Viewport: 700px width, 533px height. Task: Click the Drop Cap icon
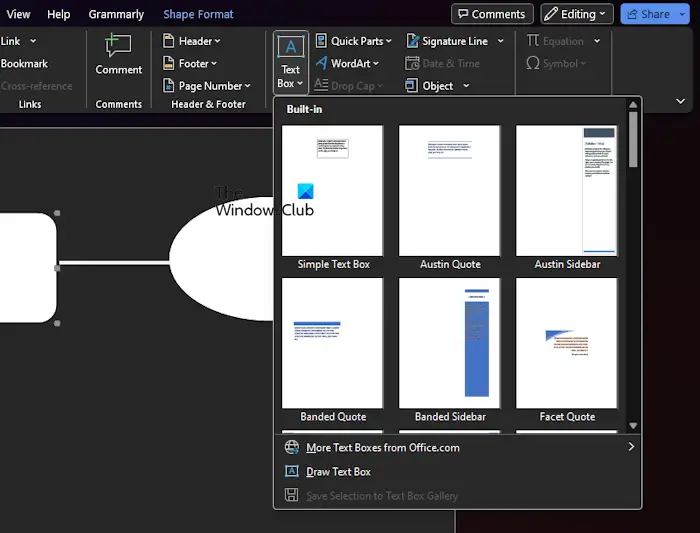point(321,85)
